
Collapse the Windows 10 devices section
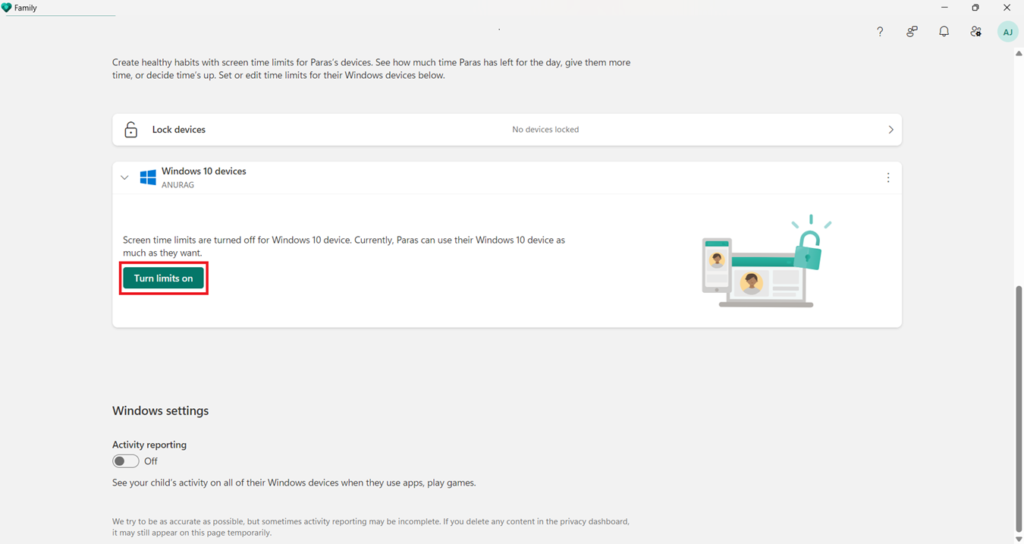click(124, 178)
